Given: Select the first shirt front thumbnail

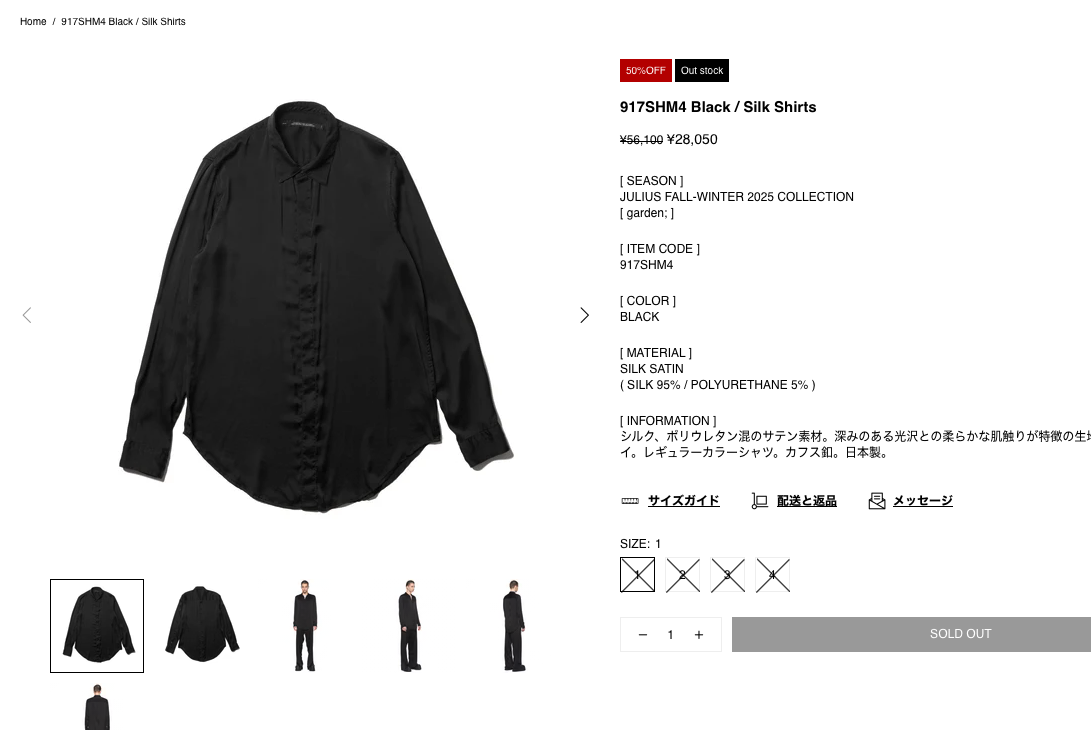Looking at the screenshot, I should [x=97, y=626].
